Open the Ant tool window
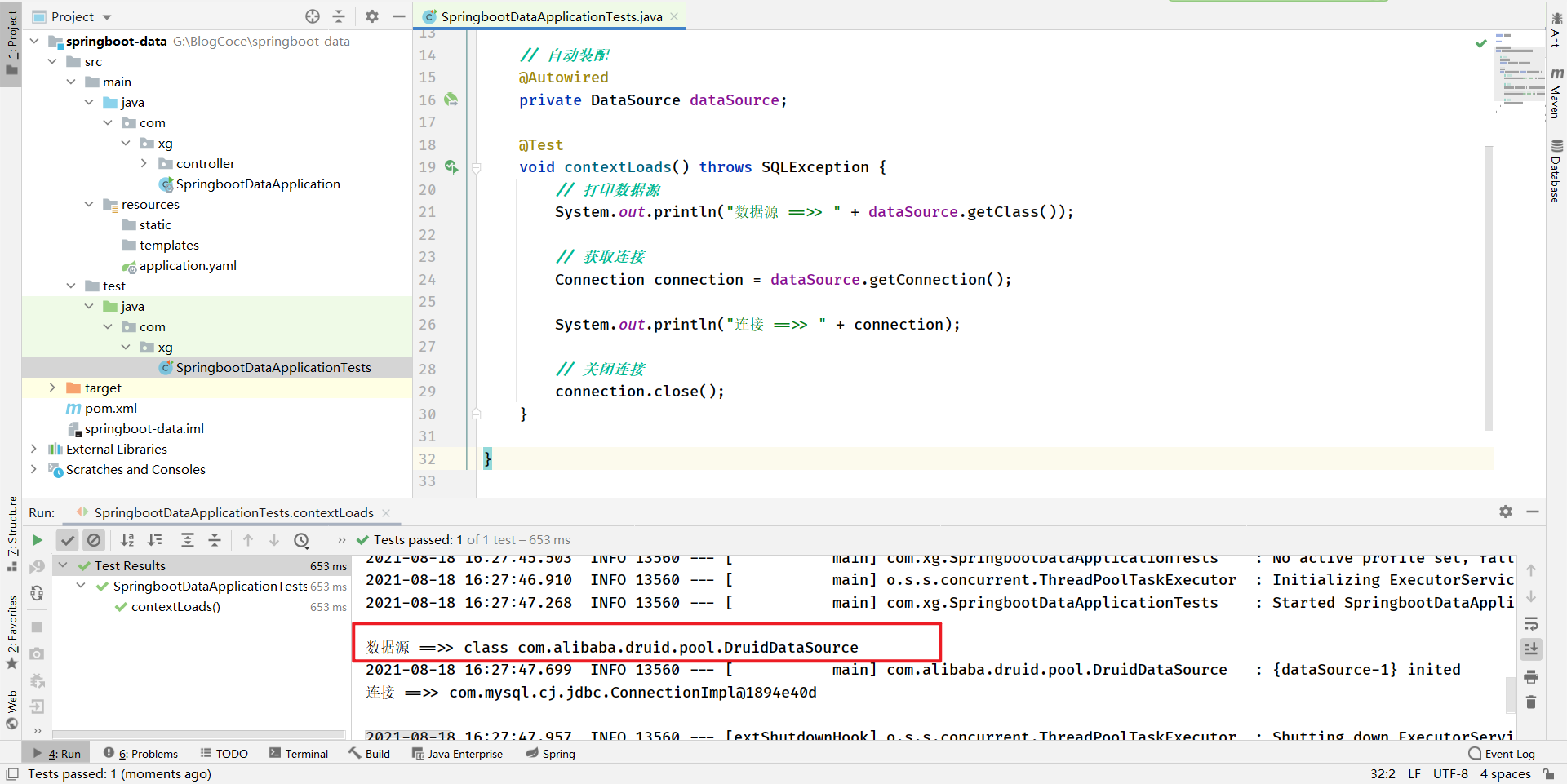This screenshot has width=1567, height=784. pos(1556,29)
